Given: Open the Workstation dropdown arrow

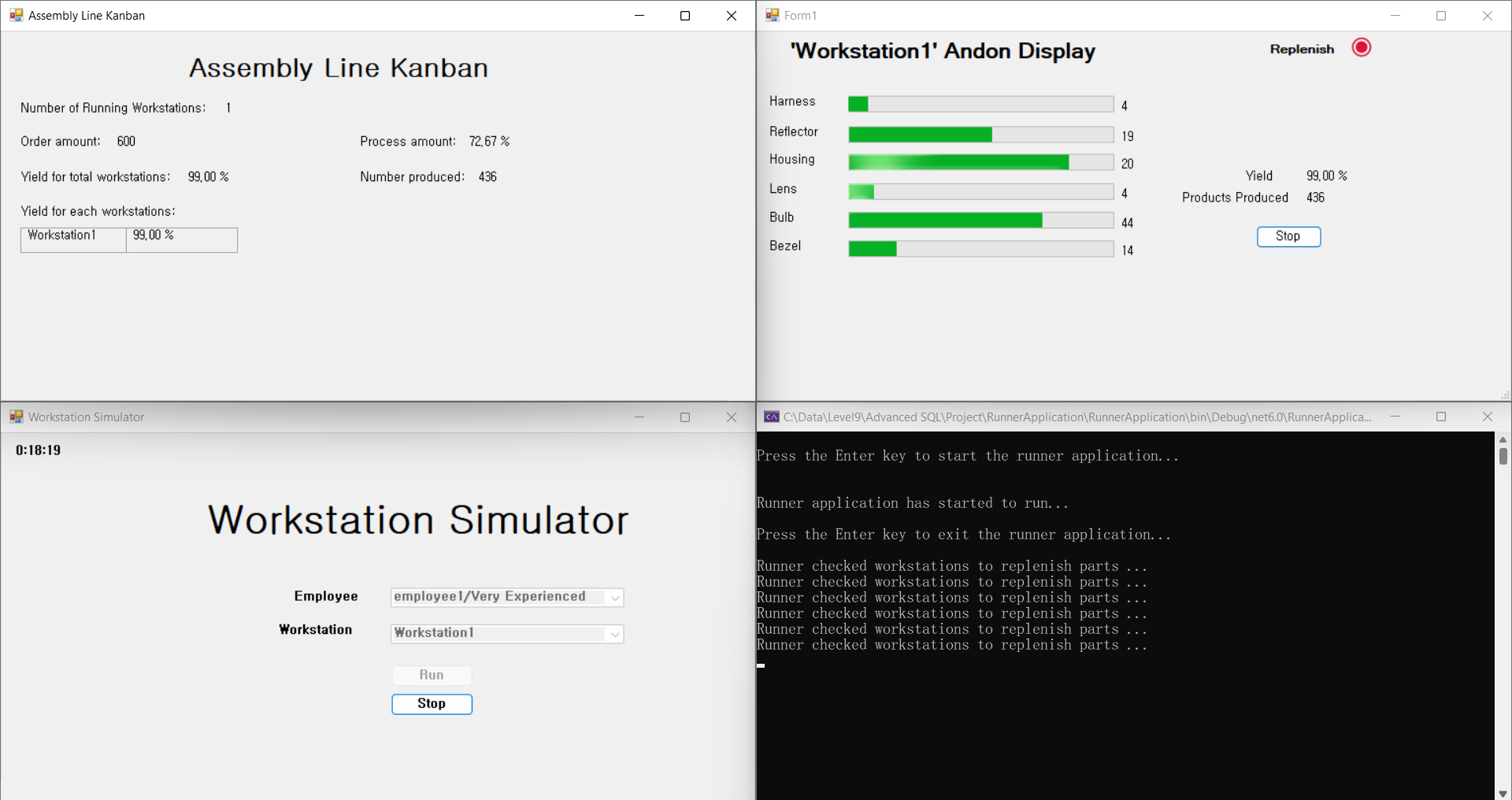Looking at the screenshot, I should (x=615, y=634).
